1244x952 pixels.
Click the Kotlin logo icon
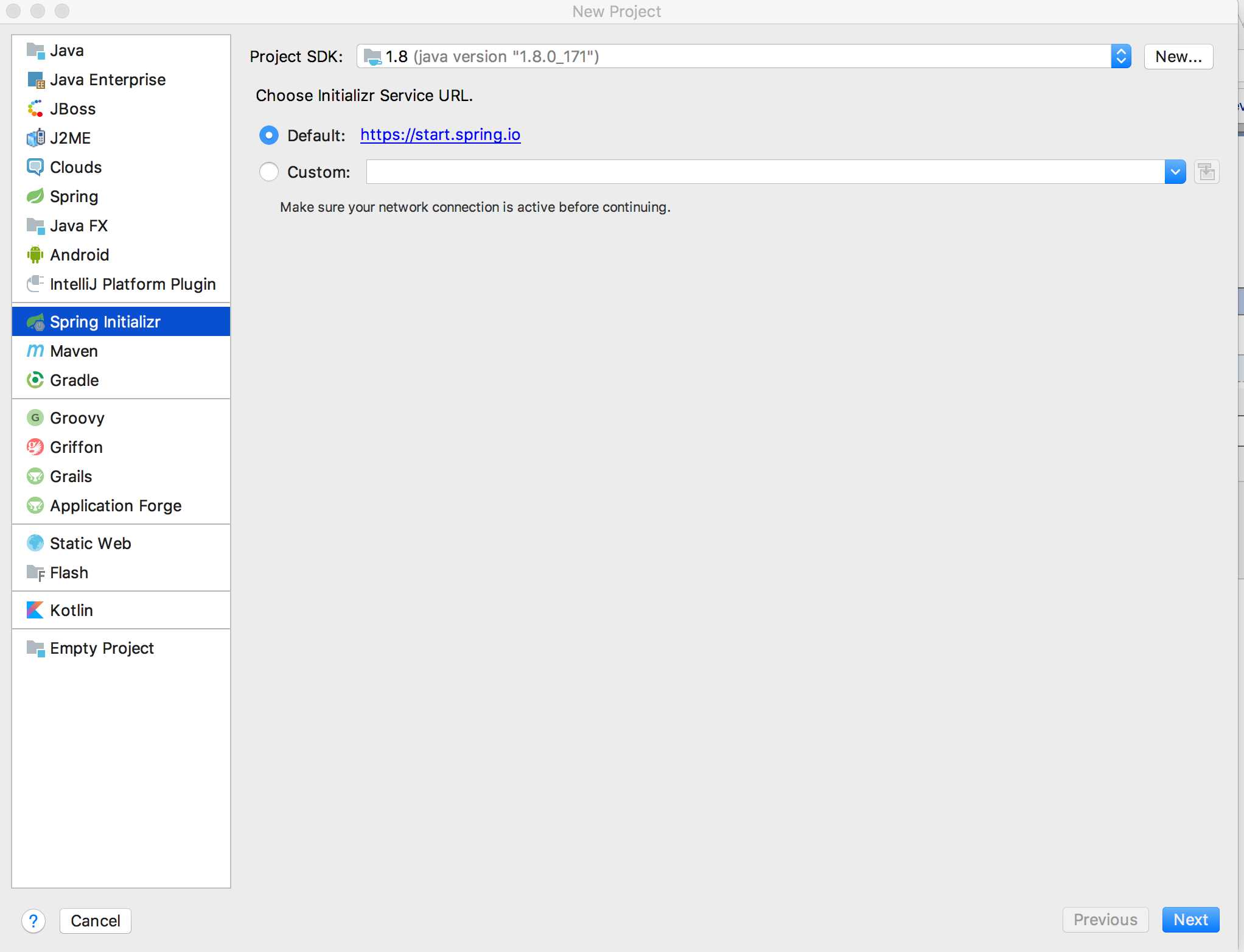35,611
